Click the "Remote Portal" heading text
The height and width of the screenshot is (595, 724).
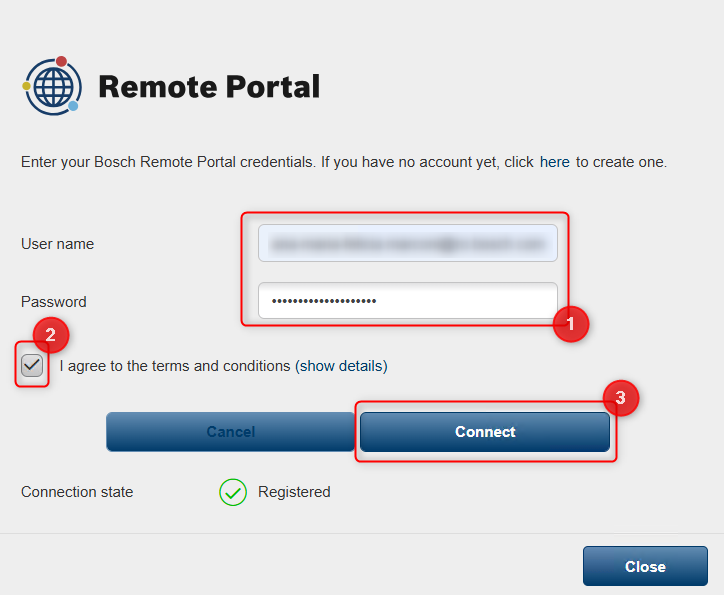coord(209,87)
